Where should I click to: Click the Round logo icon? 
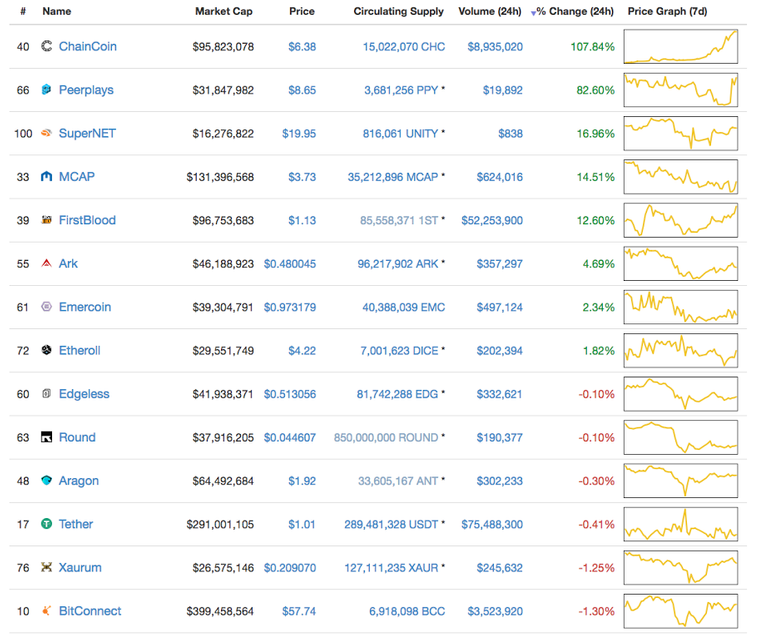pos(47,437)
